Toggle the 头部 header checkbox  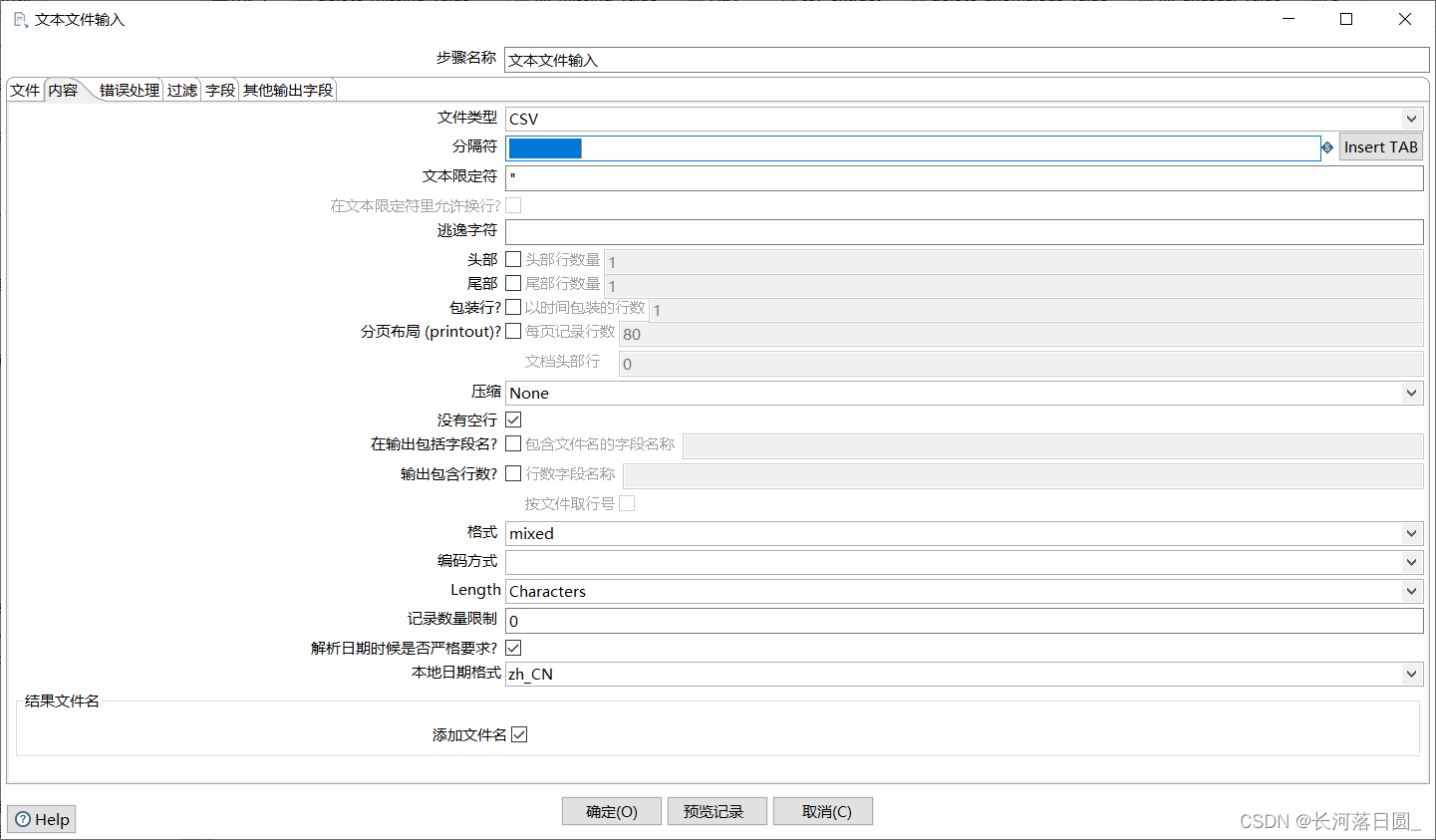coord(513,259)
